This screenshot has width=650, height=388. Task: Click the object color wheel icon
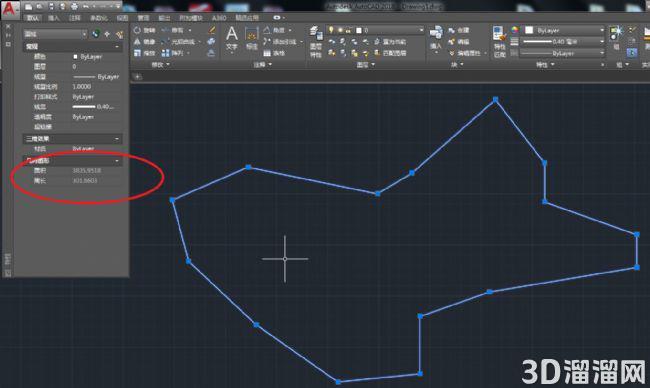point(514,30)
